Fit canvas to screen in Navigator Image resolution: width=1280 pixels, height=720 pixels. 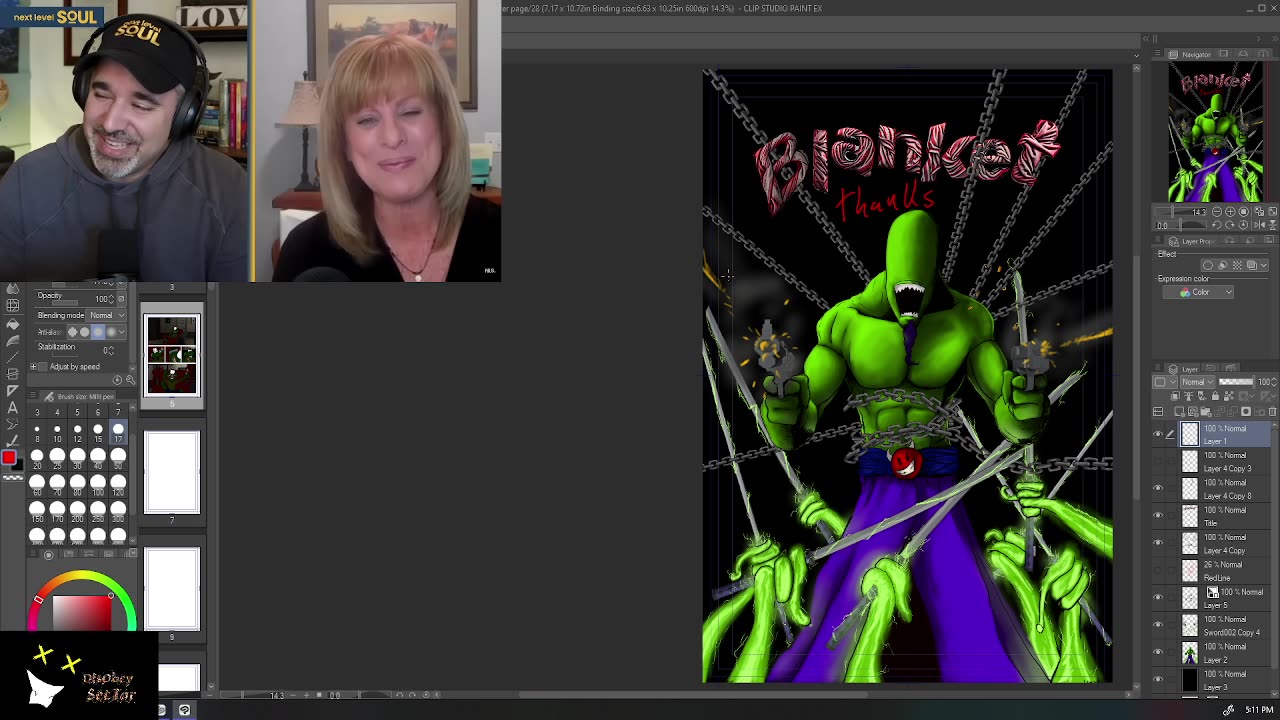point(1273,212)
